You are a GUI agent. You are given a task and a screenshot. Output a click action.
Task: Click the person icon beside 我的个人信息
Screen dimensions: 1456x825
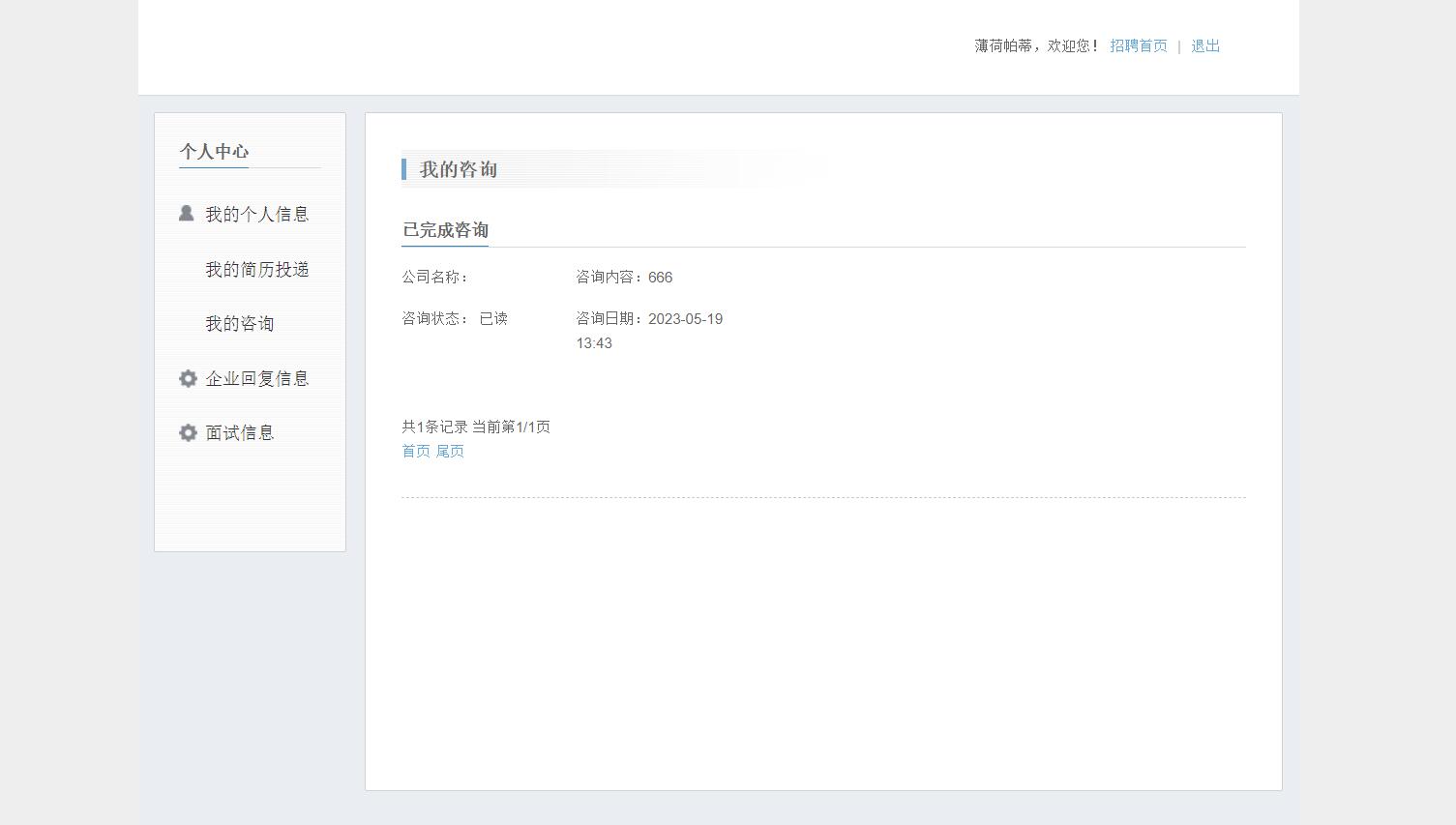[x=187, y=214]
